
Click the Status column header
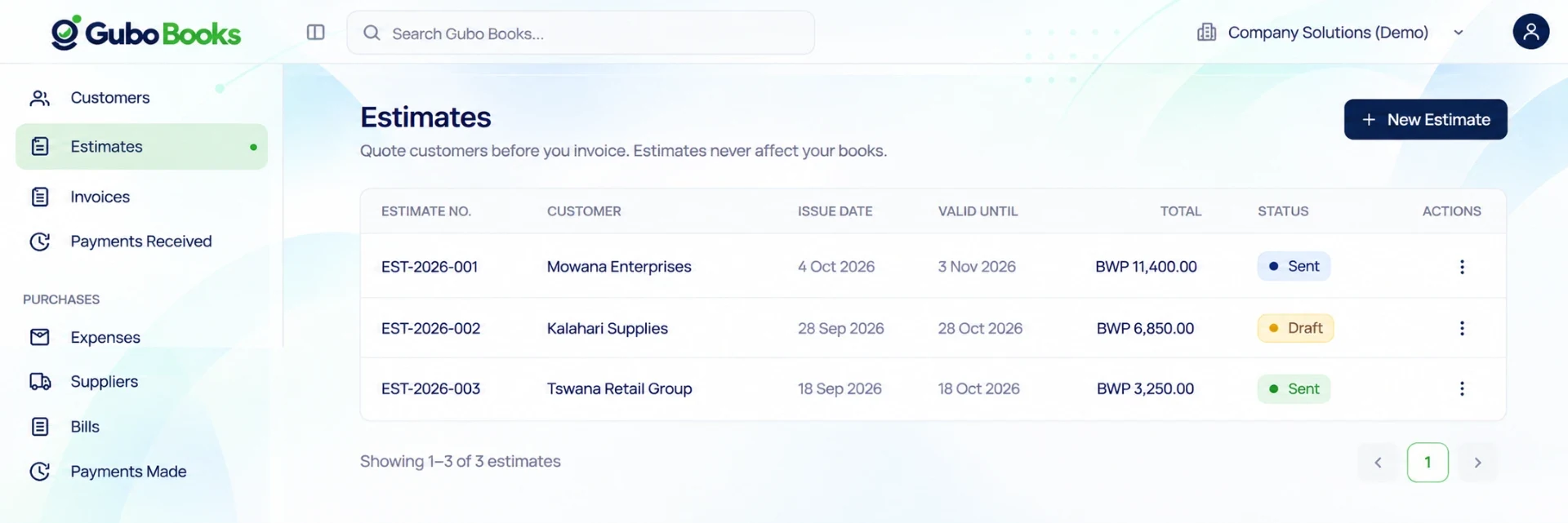coord(1283,211)
